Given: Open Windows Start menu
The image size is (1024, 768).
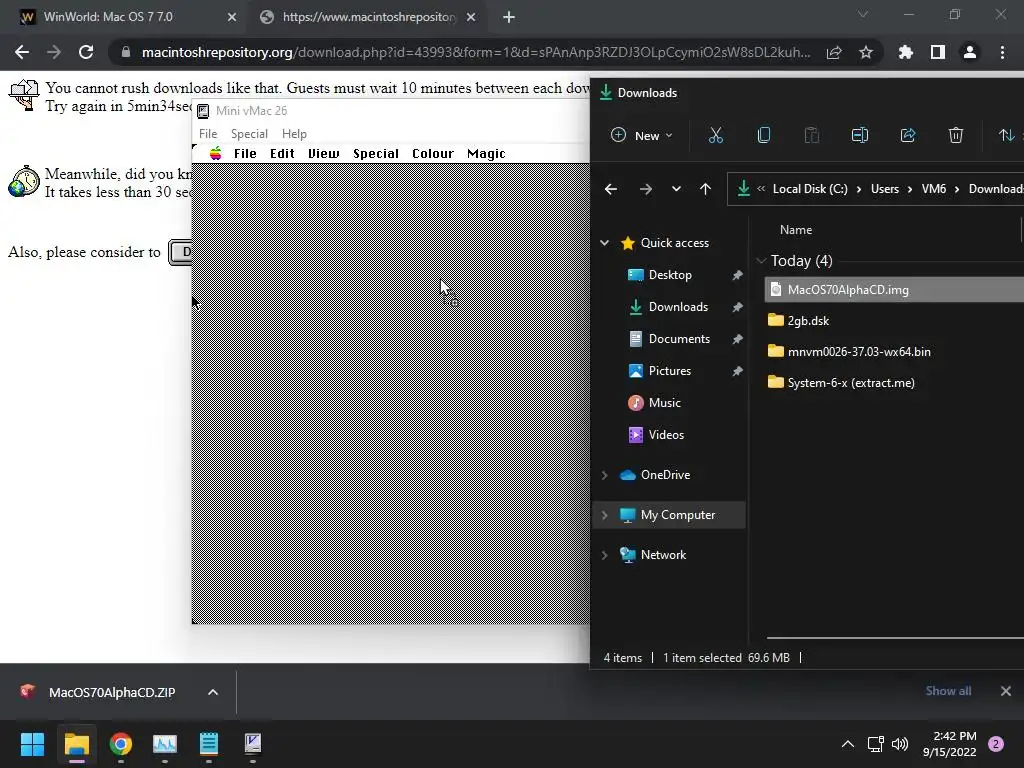Looking at the screenshot, I should coord(32,744).
